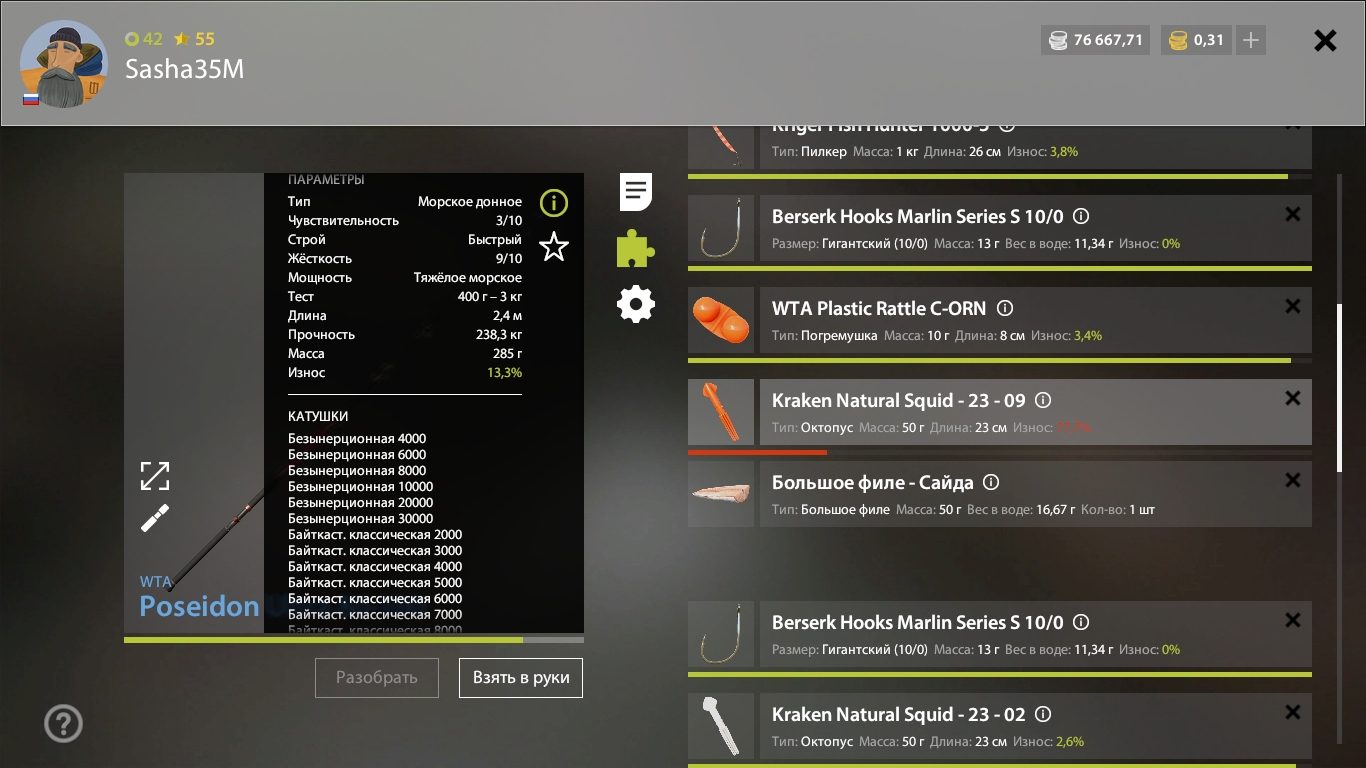This screenshot has width=1366, height=768.
Task: Open the description notes tab
Action: point(636,191)
